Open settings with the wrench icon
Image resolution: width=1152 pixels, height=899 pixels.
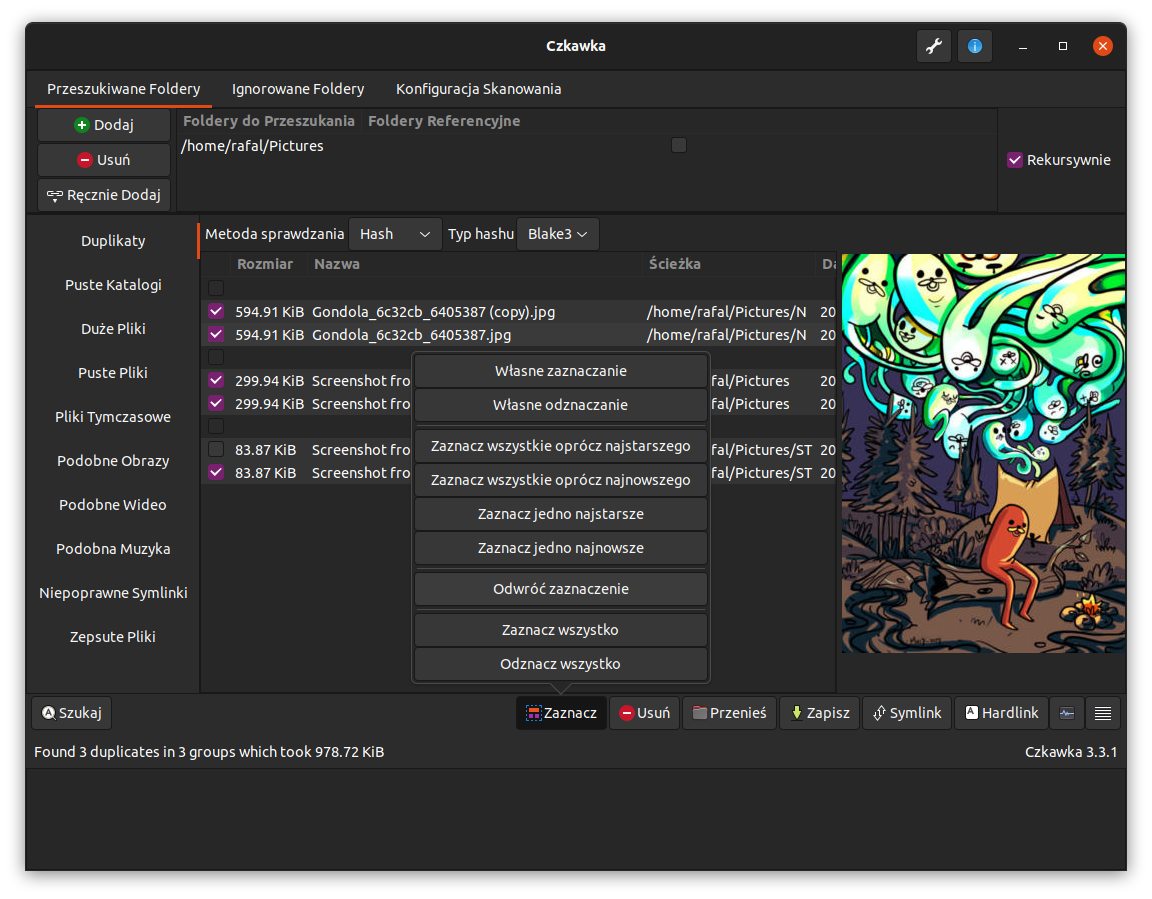tap(933, 46)
